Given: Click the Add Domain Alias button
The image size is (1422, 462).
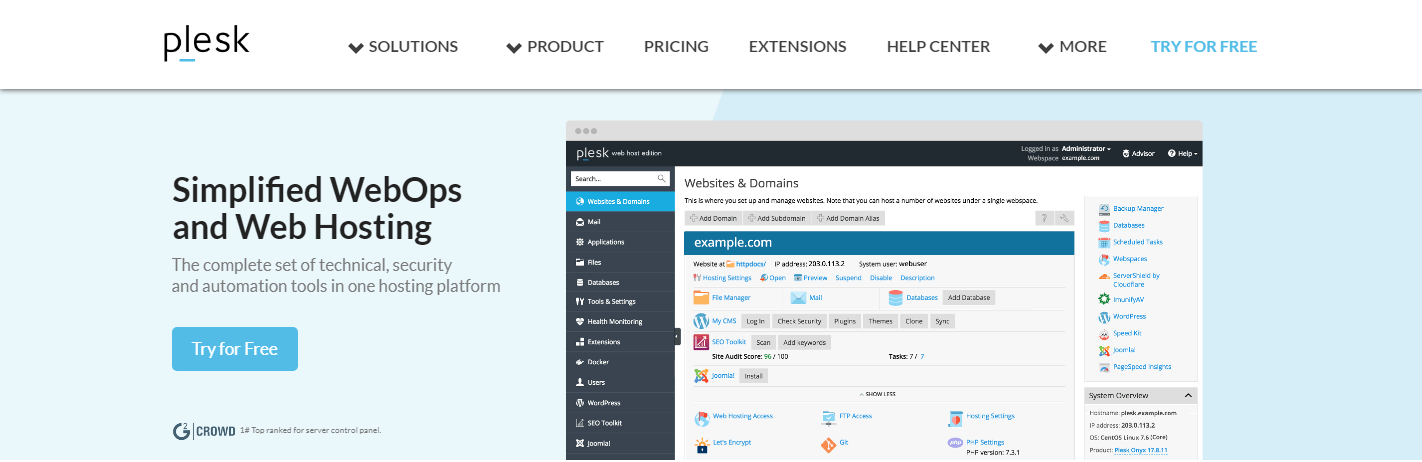Looking at the screenshot, I should [848, 218].
